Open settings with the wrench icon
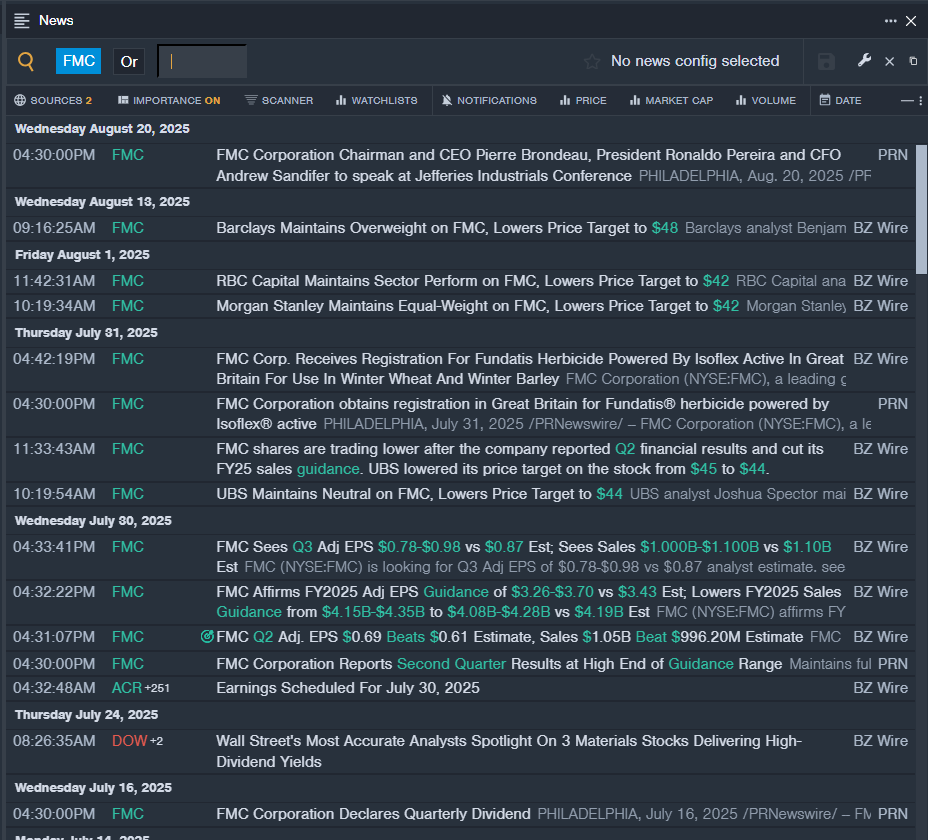 coord(864,60)
